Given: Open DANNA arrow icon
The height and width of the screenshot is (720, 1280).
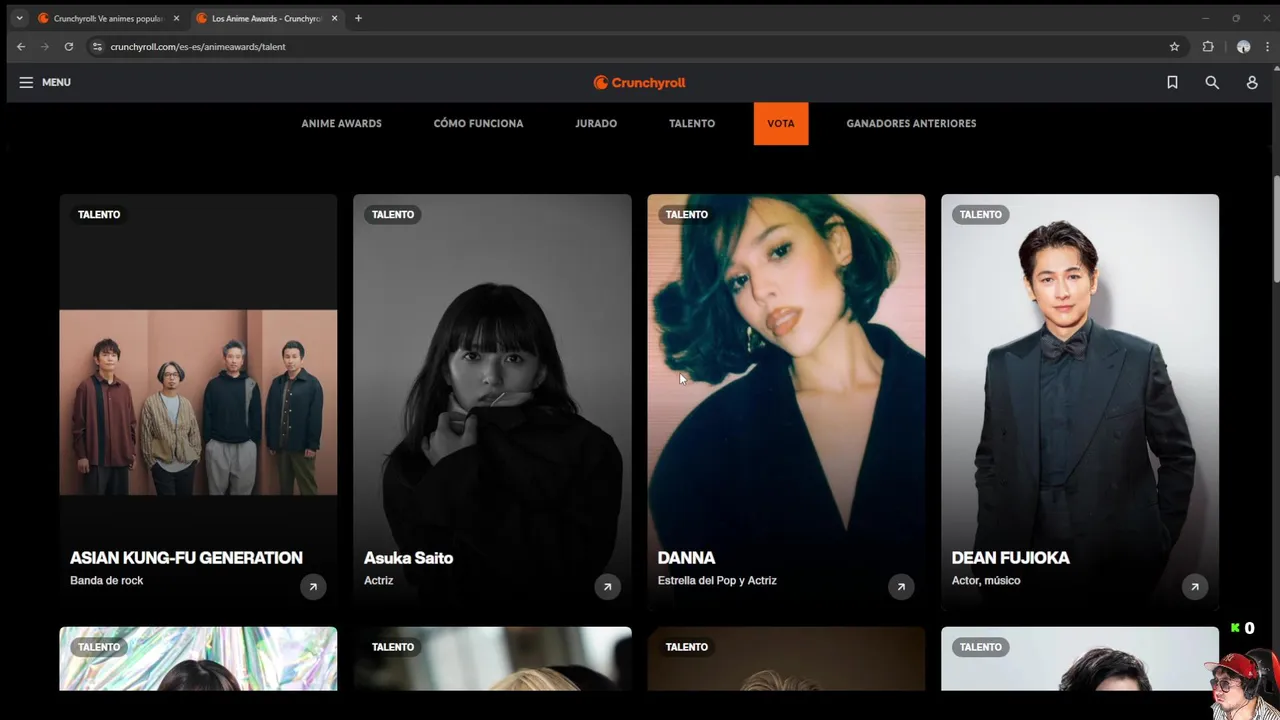Looking at the screenshot, I should (x=901, y=587).
